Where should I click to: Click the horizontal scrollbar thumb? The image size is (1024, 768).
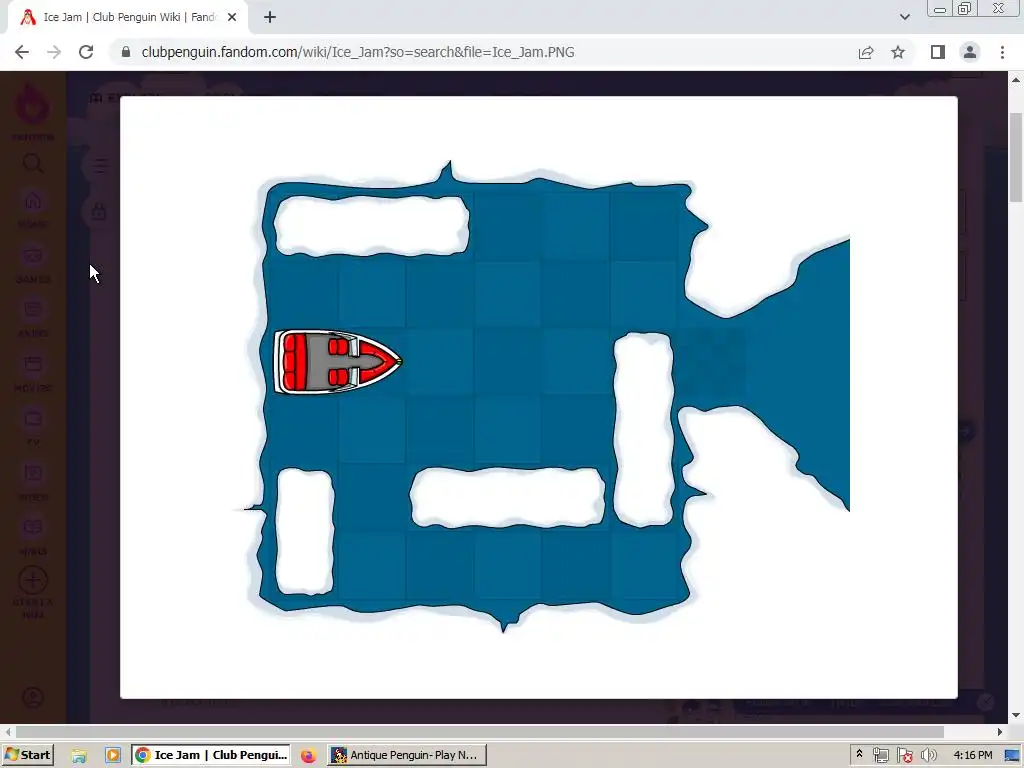point(479,731)
